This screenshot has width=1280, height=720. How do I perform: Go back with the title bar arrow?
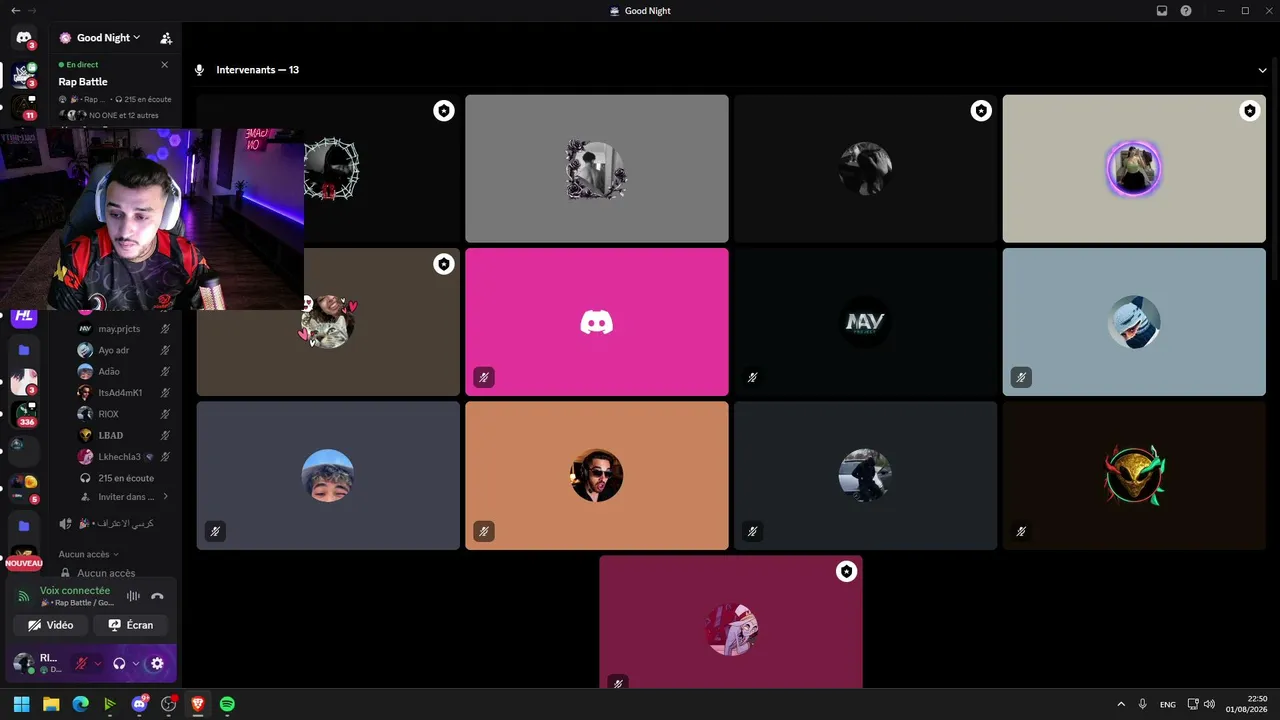click(15, 10)
